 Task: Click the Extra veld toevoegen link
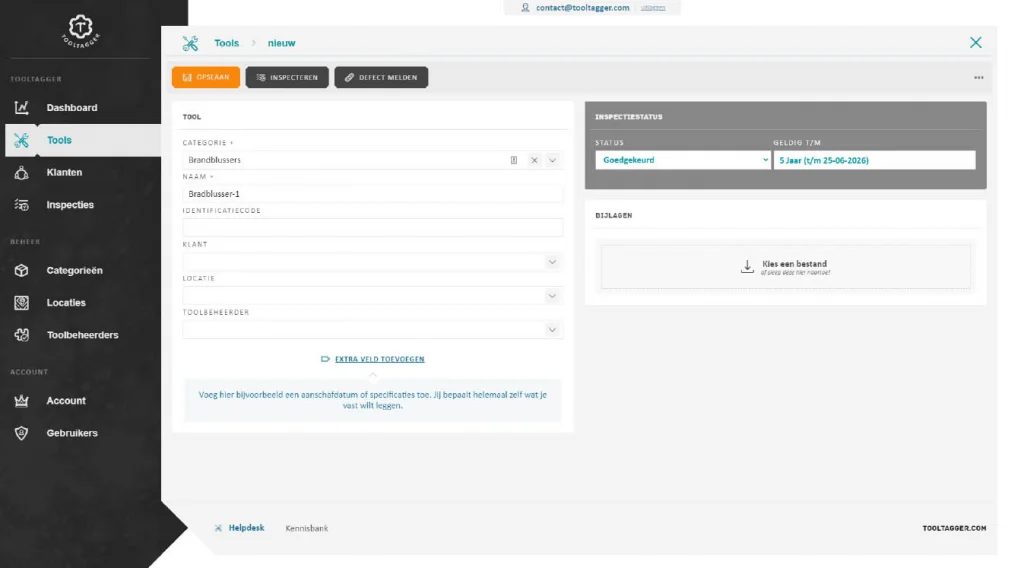click(379, 359)
